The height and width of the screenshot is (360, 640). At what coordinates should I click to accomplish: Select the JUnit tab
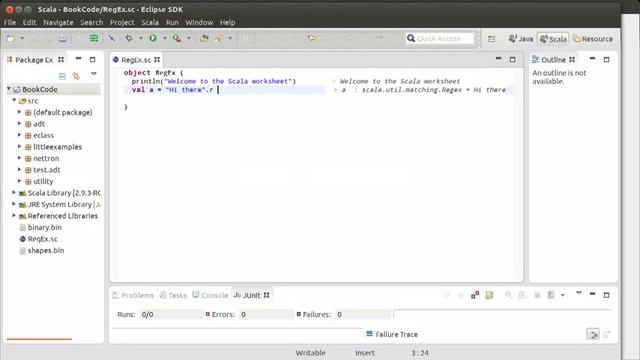(x=251, y=295)
